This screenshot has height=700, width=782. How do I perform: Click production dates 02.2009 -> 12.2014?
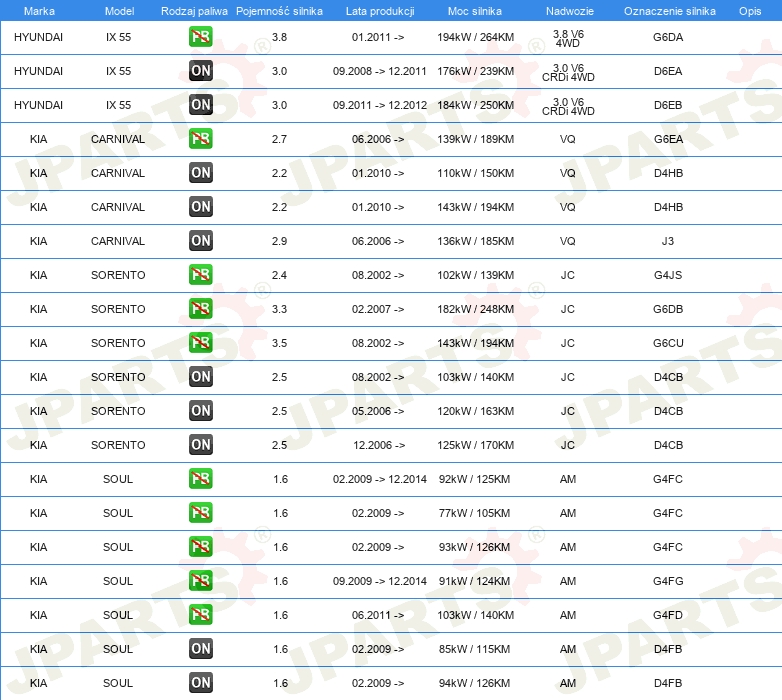coord(380,479)
